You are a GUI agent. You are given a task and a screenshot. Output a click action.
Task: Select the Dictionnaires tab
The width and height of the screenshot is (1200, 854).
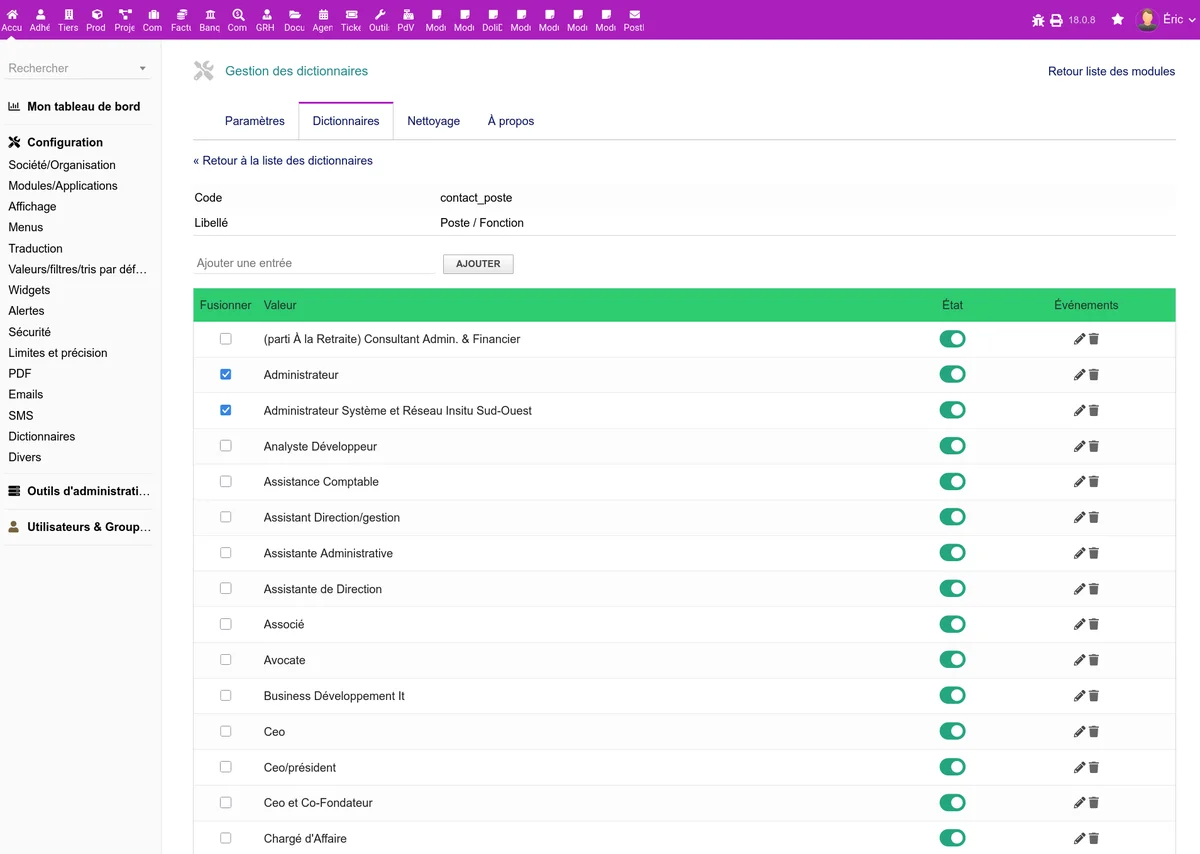pyautogui.click(x=346, y=121)
